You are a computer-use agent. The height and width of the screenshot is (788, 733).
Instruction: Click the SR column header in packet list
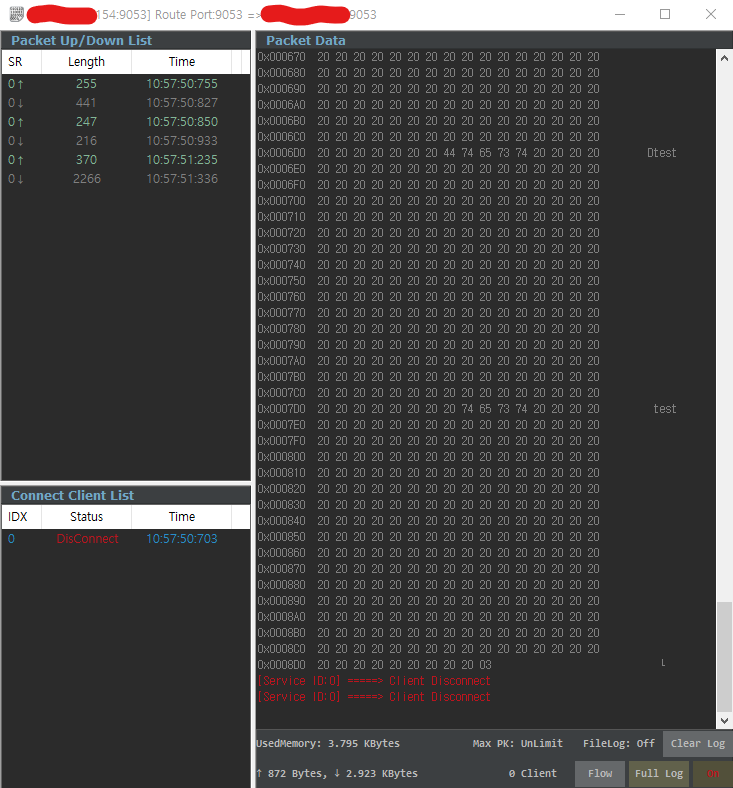(22, 62)
